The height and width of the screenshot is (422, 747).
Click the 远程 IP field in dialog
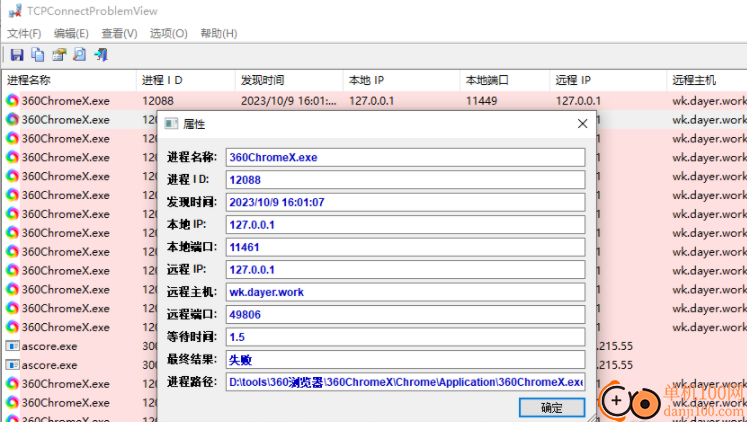(405, 270)
